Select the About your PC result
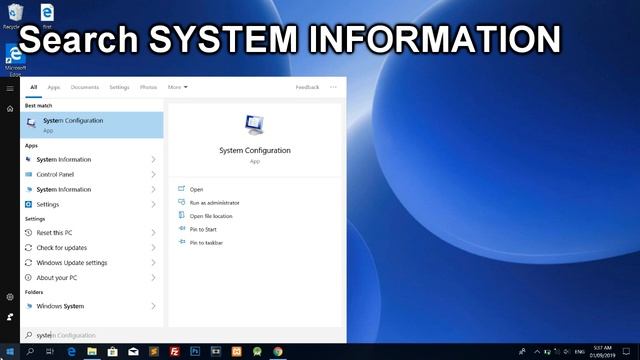 pos(92,278)
